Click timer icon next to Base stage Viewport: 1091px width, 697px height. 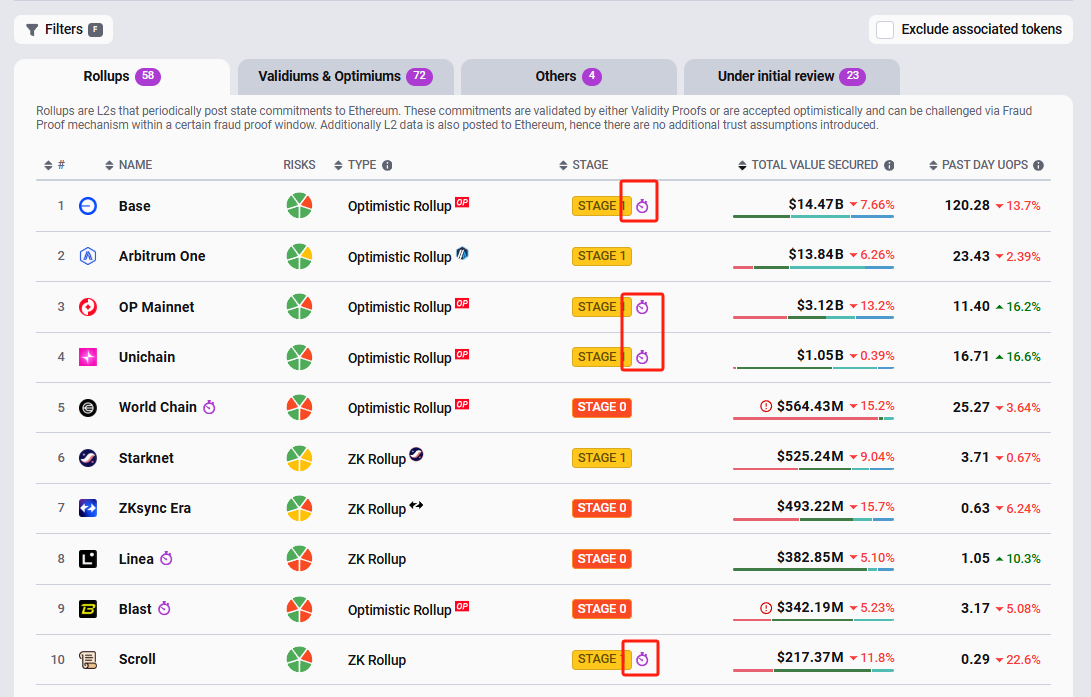642,206
